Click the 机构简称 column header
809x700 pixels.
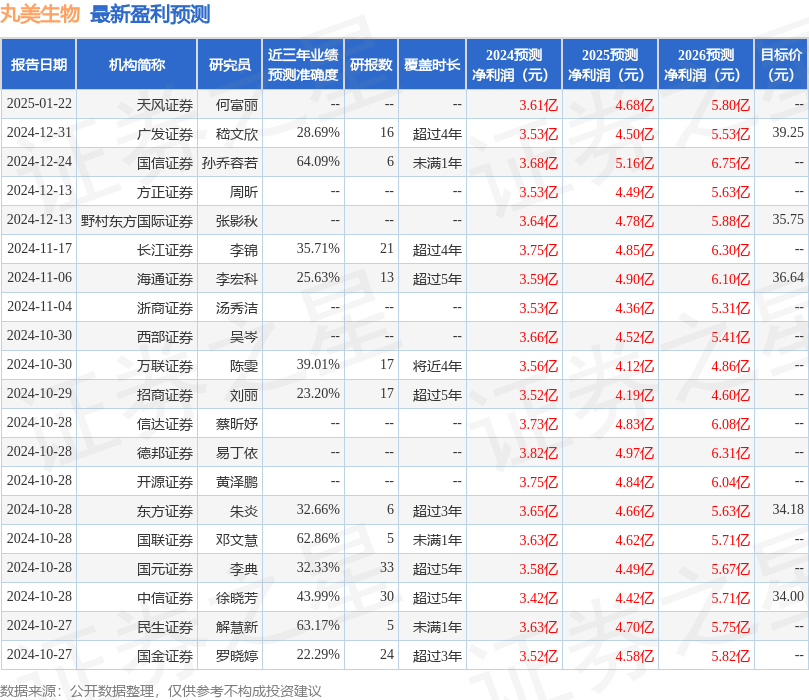pyautogui.click(x=137, y=62)
